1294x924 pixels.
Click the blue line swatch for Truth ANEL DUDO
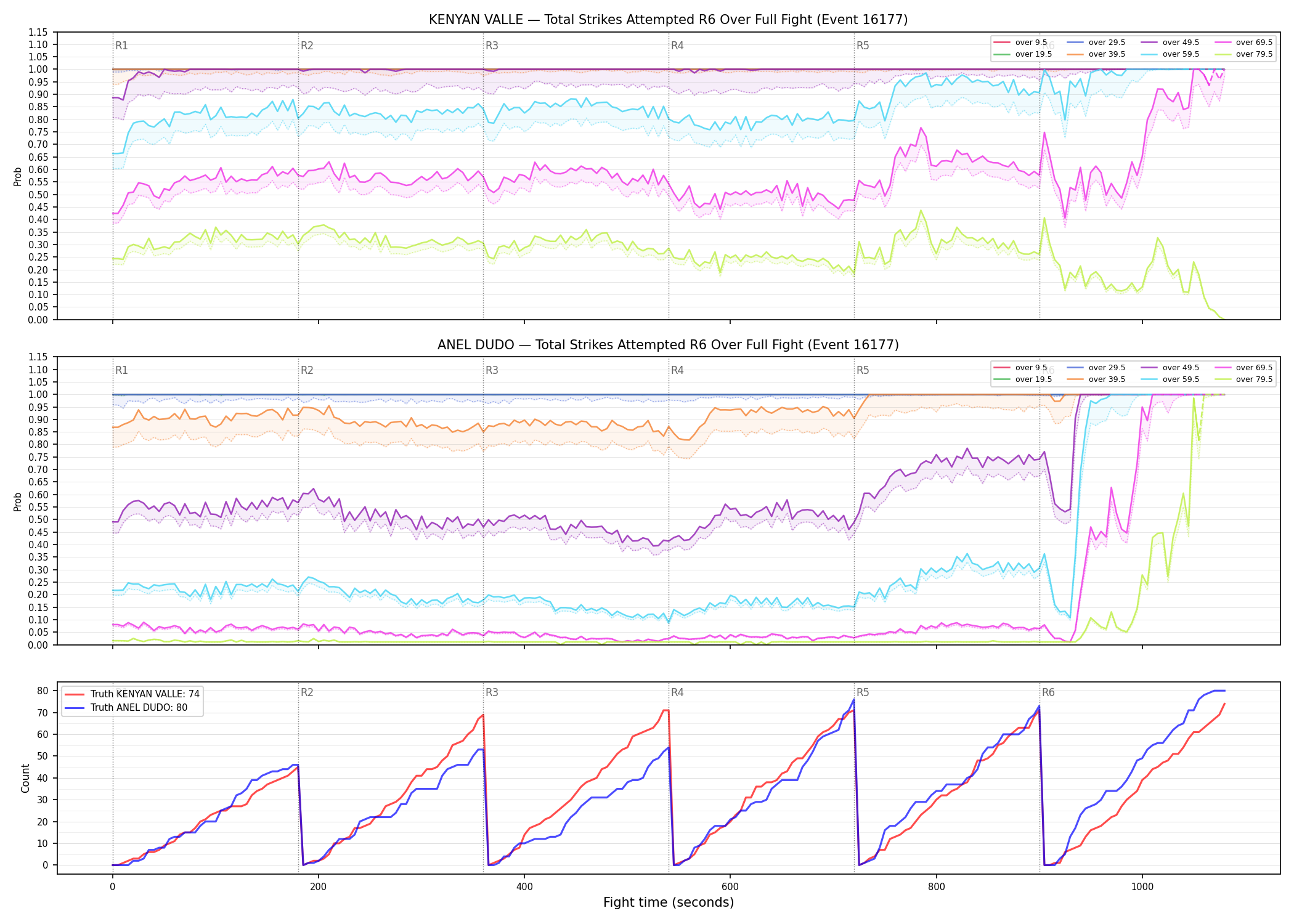[x=75, y=708]
